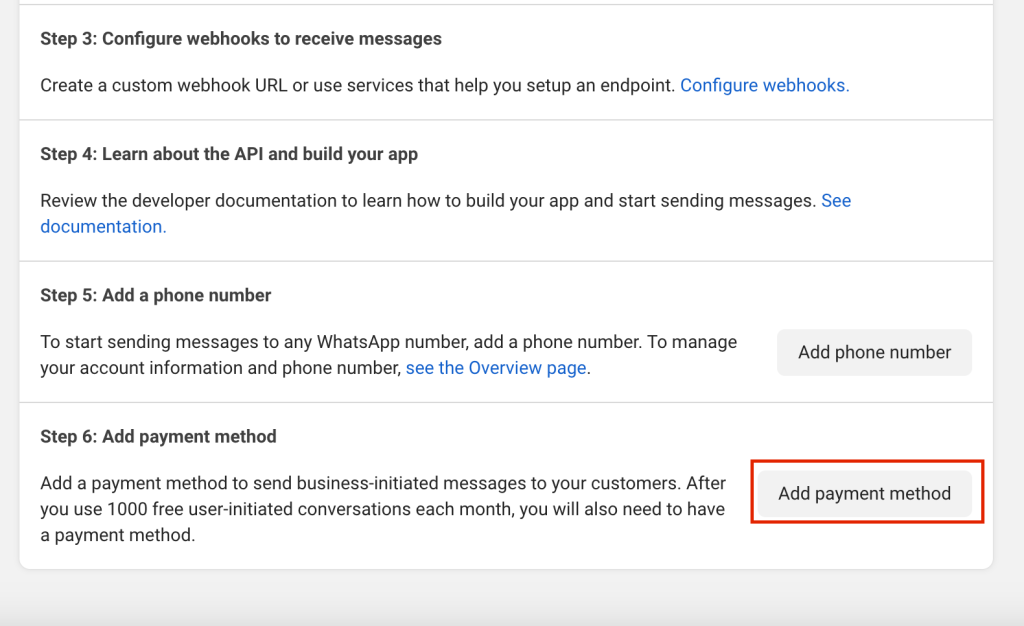1024x626 pixels.
Task: Click the Step 6 Add payment method heading
Action: [158, 437]
